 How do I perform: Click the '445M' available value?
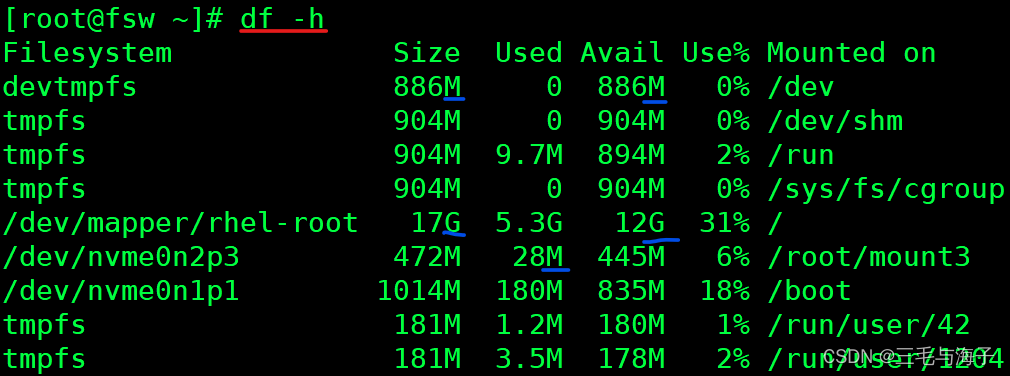631,258
